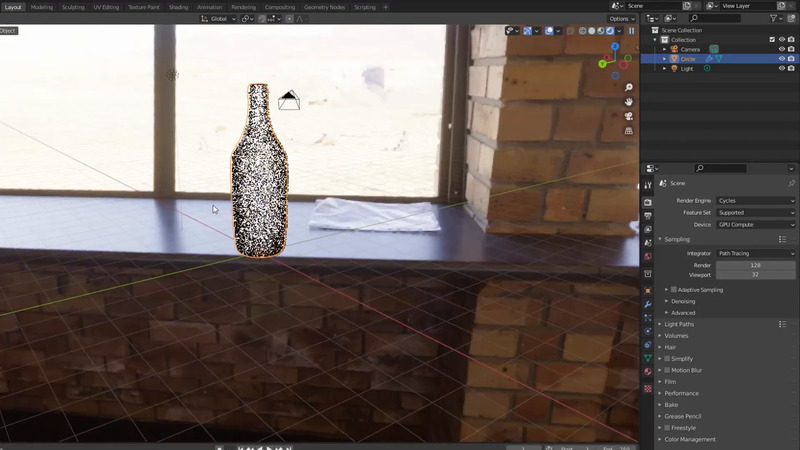Click the zoom magnifier icon in viewport
Screen dimensions: 800x450
(629, 88)
